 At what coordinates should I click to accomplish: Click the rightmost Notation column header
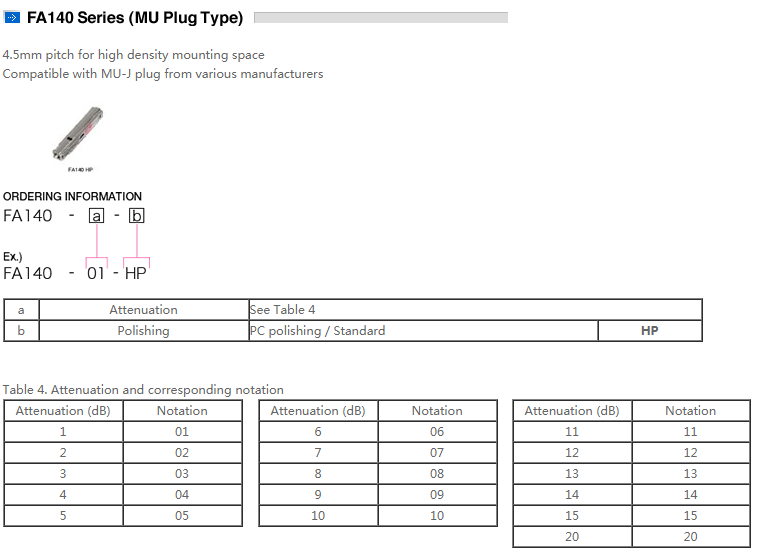coord(690,411)
